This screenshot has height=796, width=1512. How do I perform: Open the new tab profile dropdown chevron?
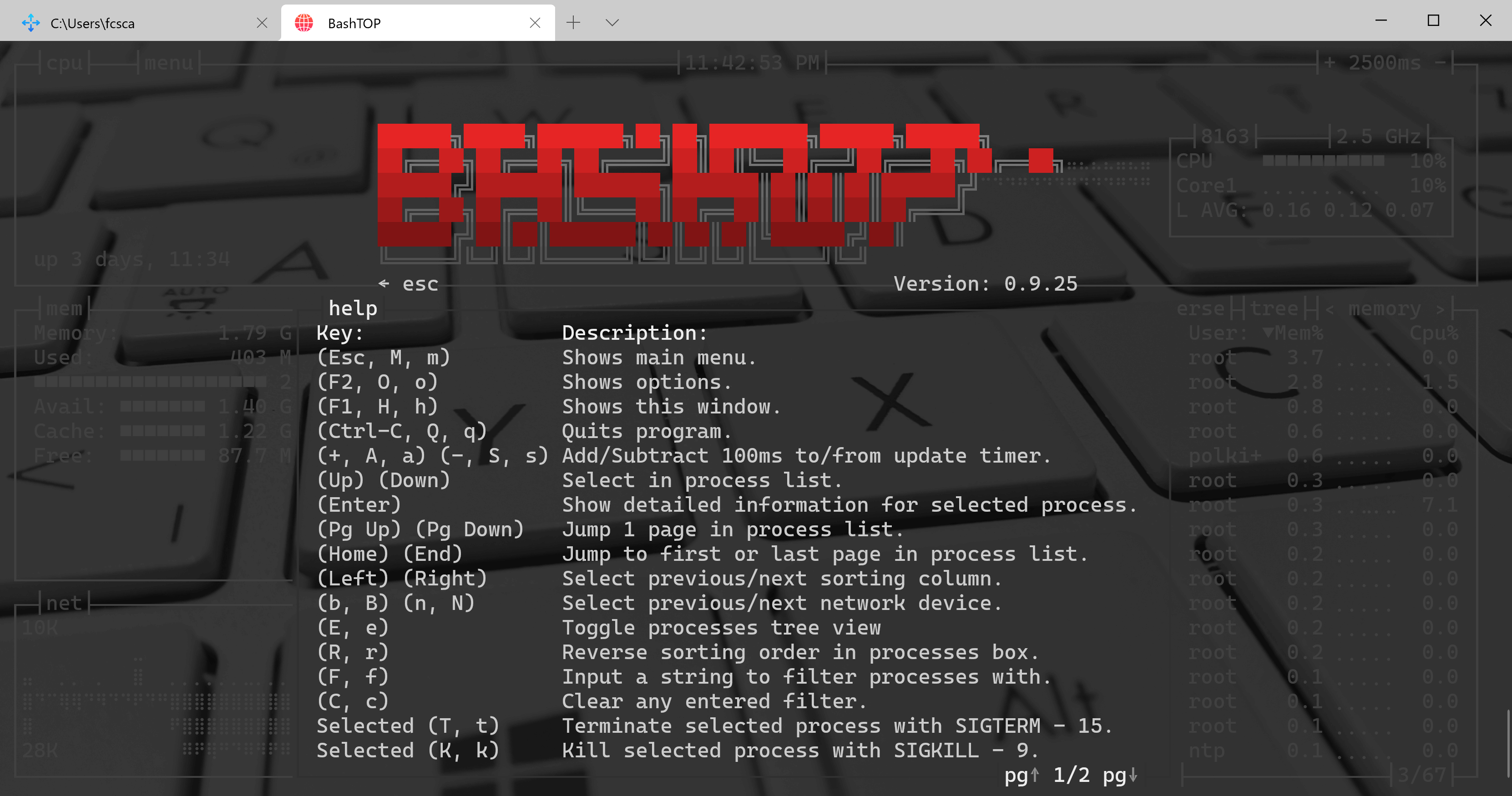click(612, 23)
